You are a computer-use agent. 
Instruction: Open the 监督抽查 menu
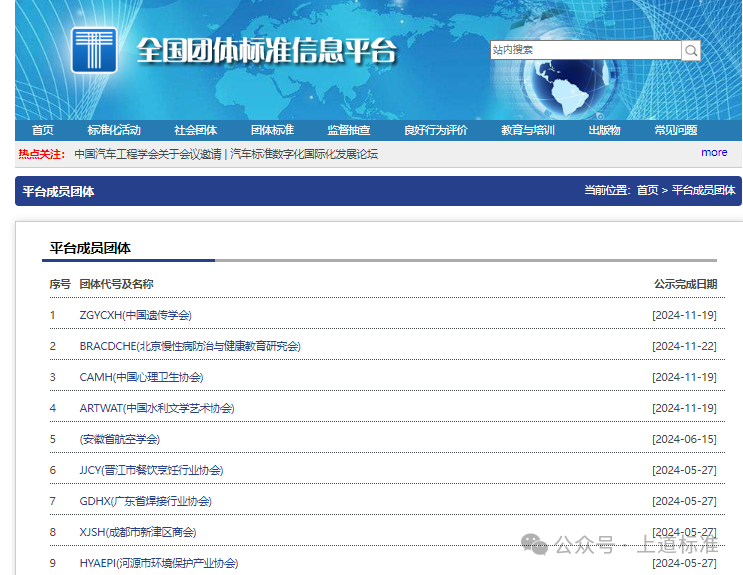(349, 130)
